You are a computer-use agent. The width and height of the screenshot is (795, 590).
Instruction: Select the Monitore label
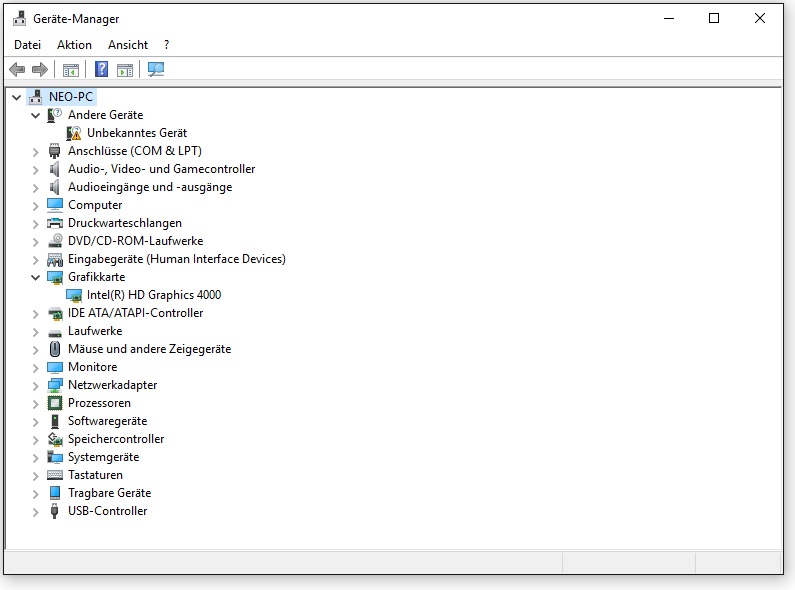click(x=92, y=367)
